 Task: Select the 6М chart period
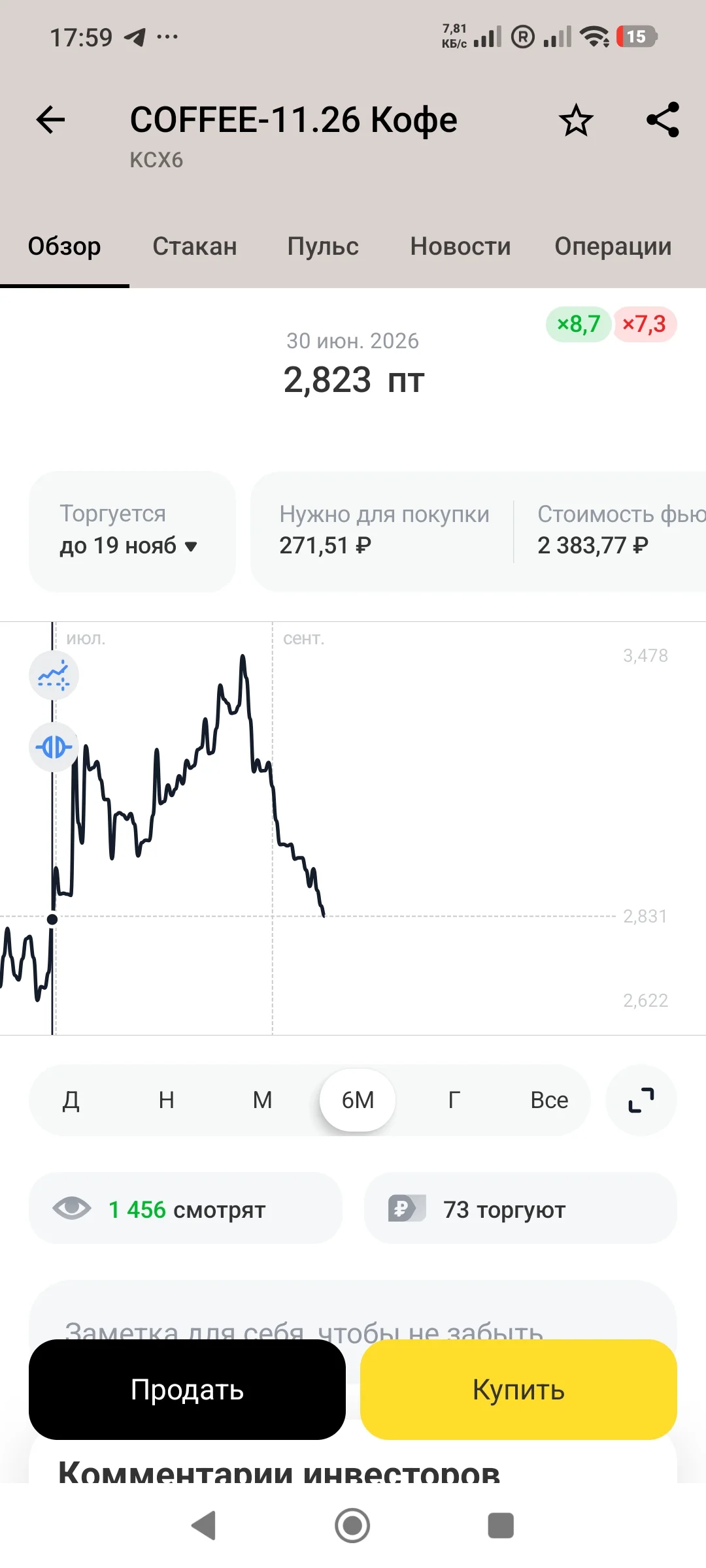pyautogui.click(x=358, y=1100)
